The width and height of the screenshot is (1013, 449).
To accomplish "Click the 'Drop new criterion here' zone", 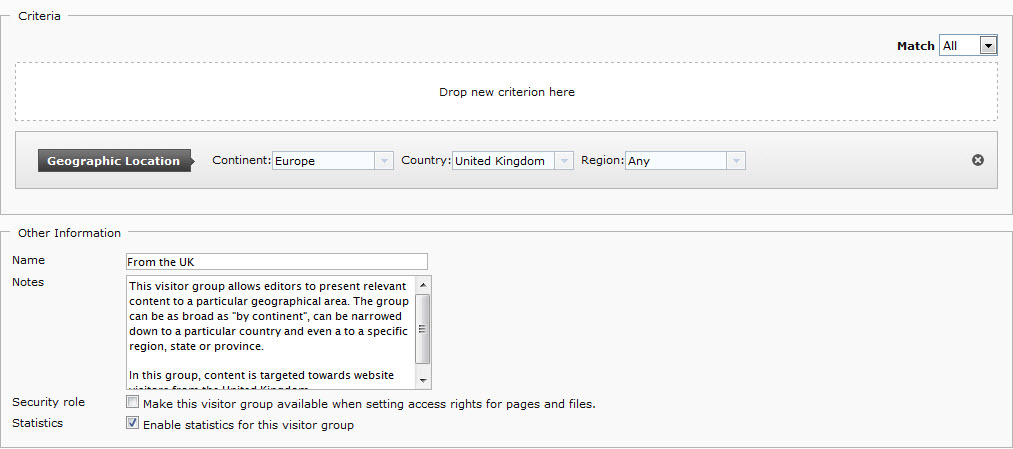I will [x=506, y=92].
